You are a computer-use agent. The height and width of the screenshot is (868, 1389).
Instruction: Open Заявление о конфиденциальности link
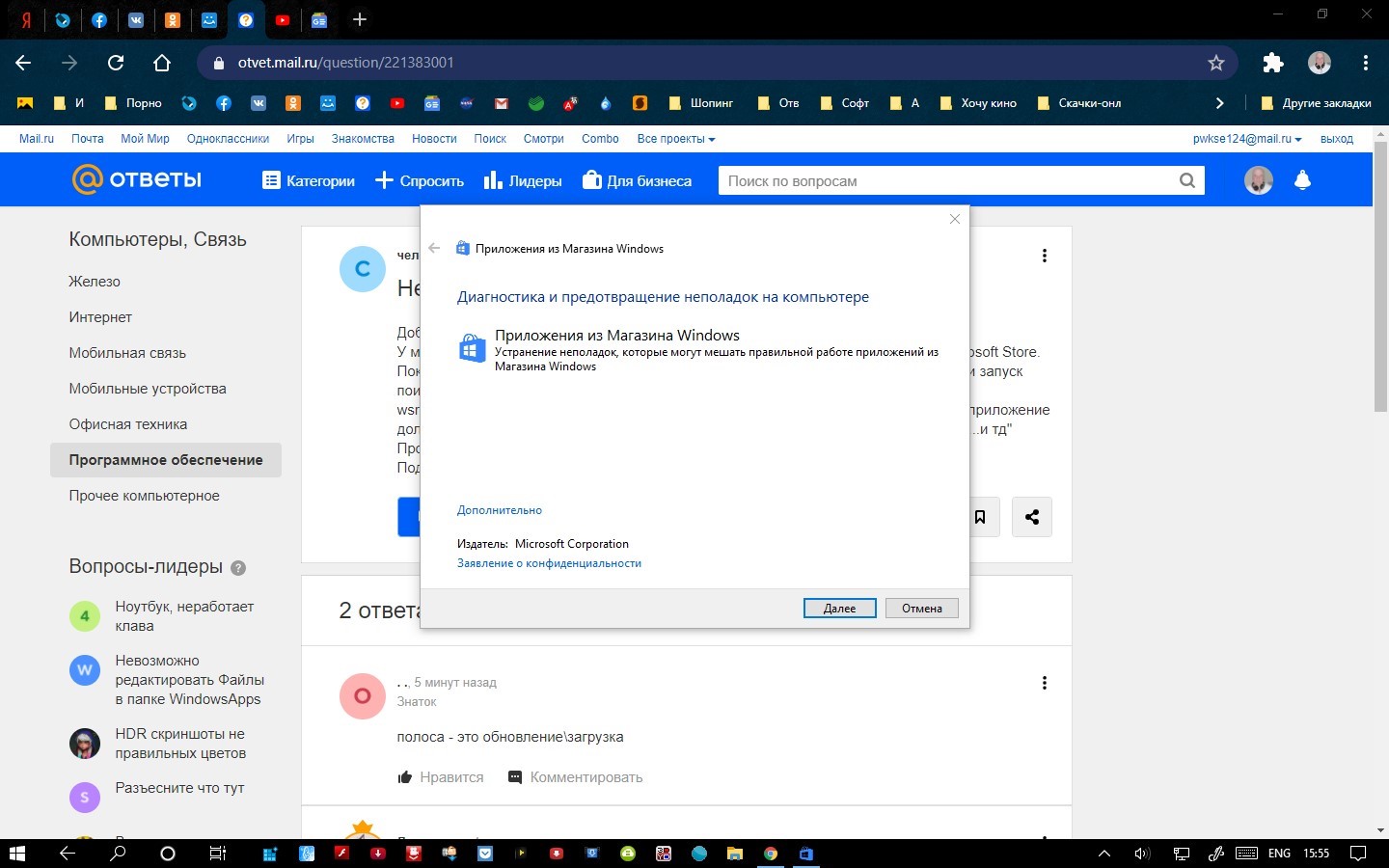549,563
